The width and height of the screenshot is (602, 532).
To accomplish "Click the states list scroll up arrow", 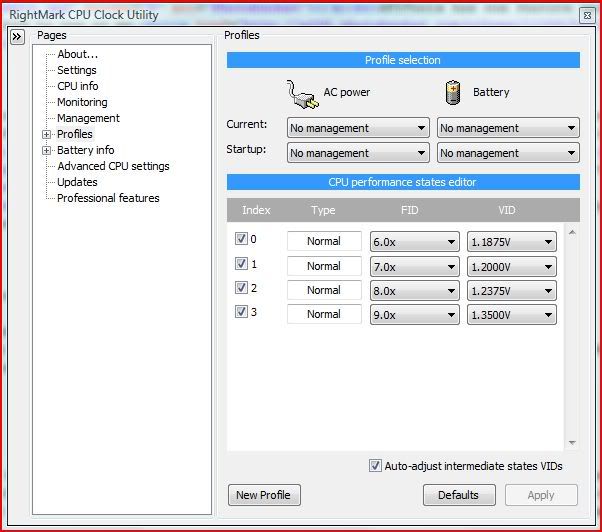I will (572, 233).
